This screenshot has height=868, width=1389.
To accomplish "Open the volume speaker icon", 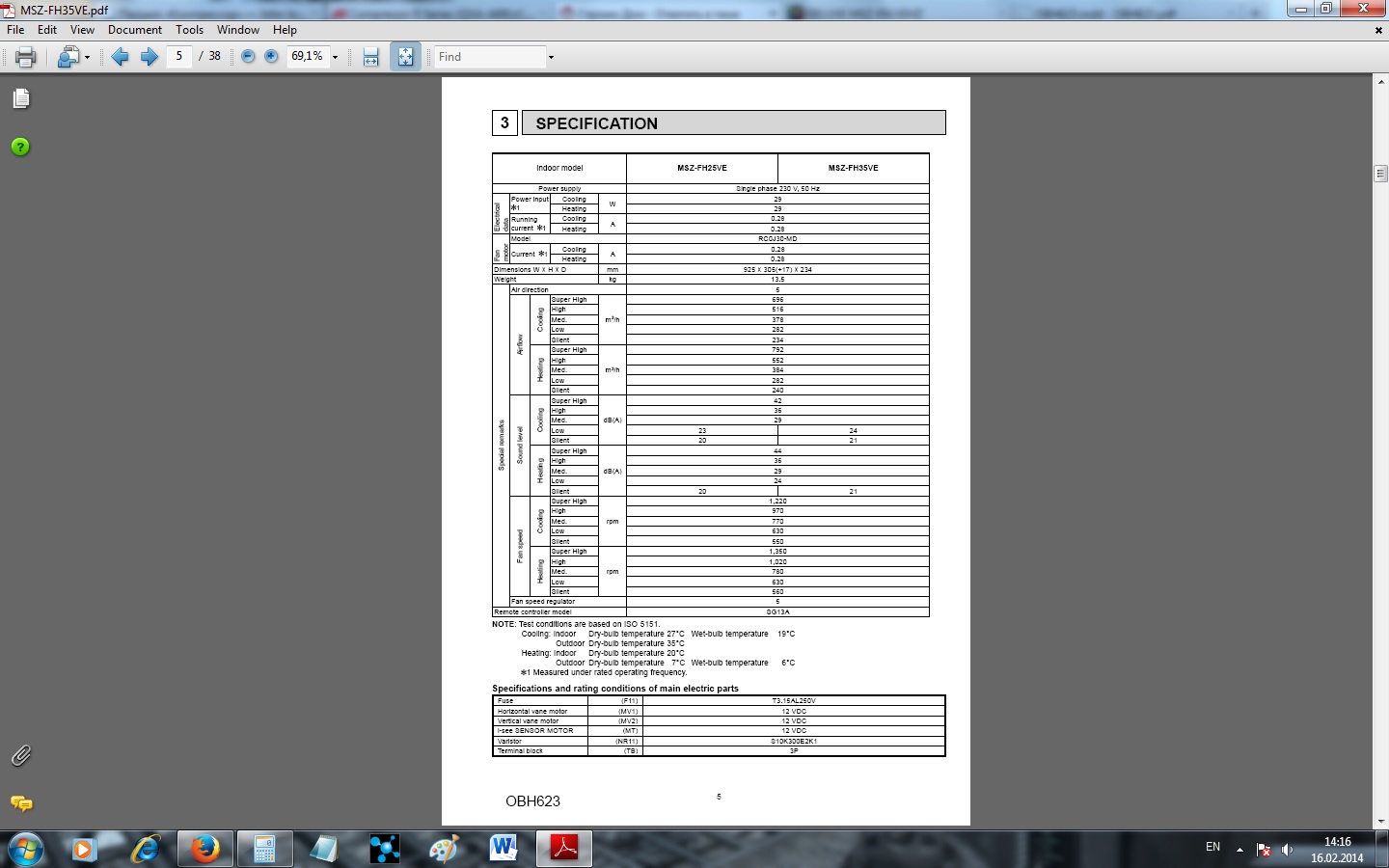I will click(1287, 850).
